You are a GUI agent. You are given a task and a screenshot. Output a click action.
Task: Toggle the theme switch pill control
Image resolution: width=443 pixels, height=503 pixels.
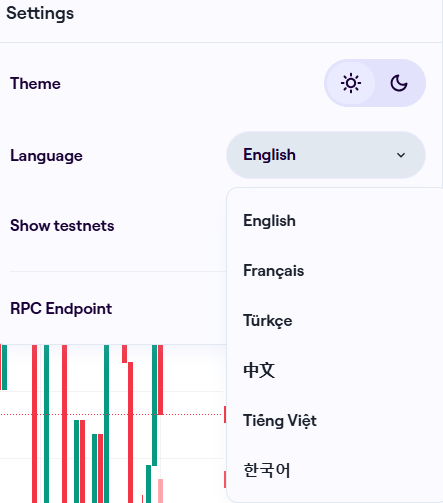coord(375,83)
